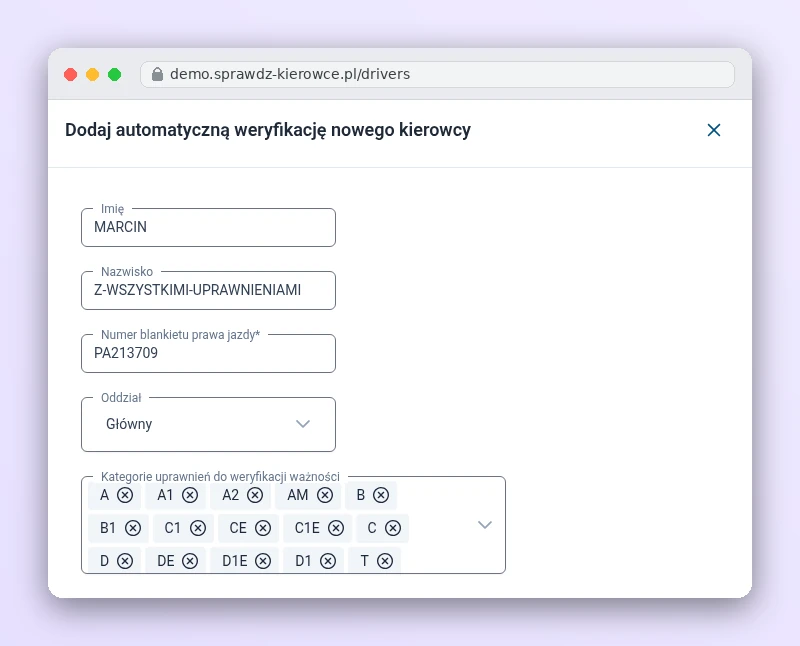Screen dimensions: 800x646
Task: Remove the B1 category chip
Action: (133, 528)
